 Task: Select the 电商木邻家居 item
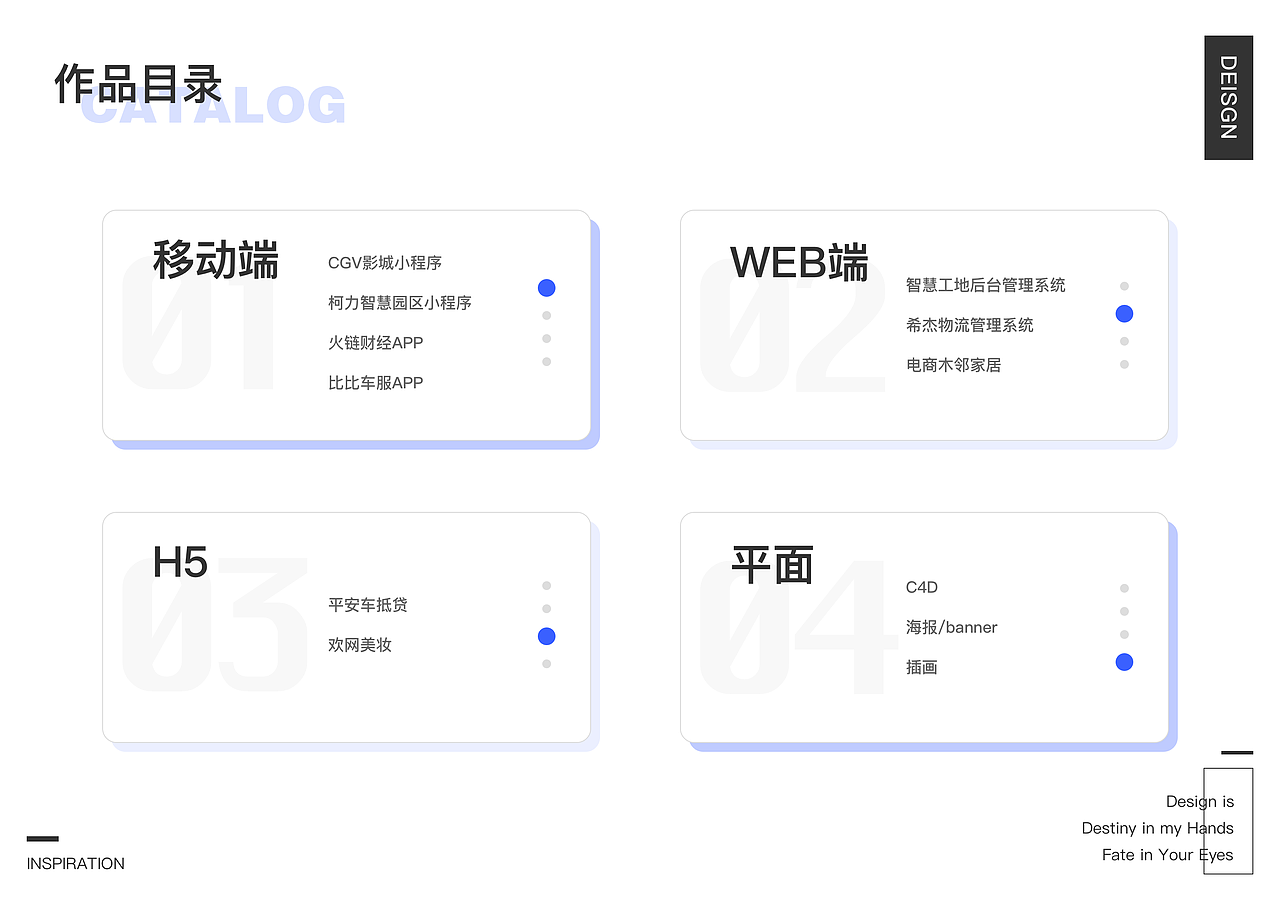[x=954, y=365]
